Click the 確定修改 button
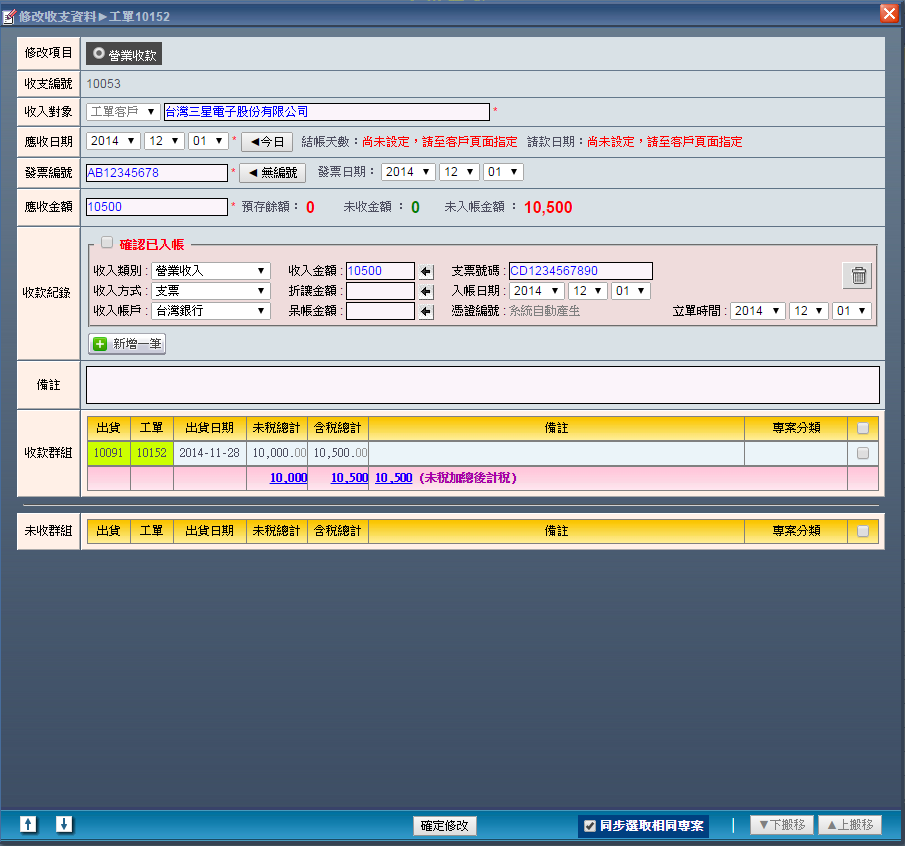Image resolution: width=905 pixels, height=846 pixels. tap(445, 826)
